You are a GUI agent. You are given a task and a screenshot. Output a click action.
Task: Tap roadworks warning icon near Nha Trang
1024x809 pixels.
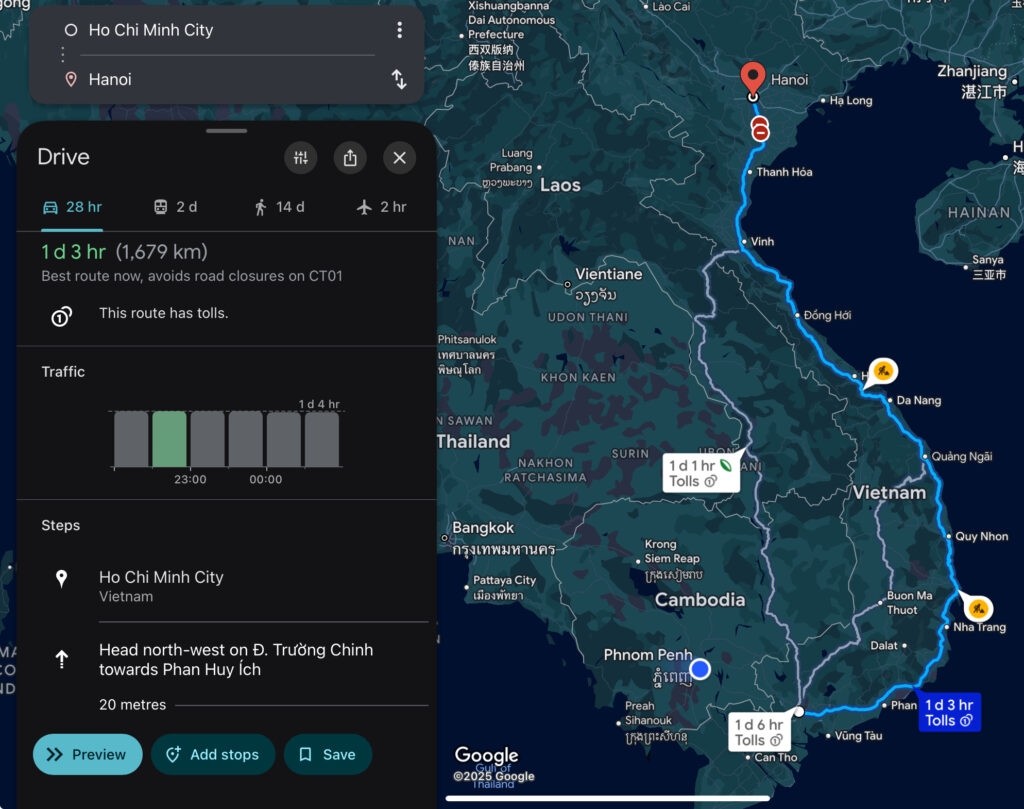[978, 607]
